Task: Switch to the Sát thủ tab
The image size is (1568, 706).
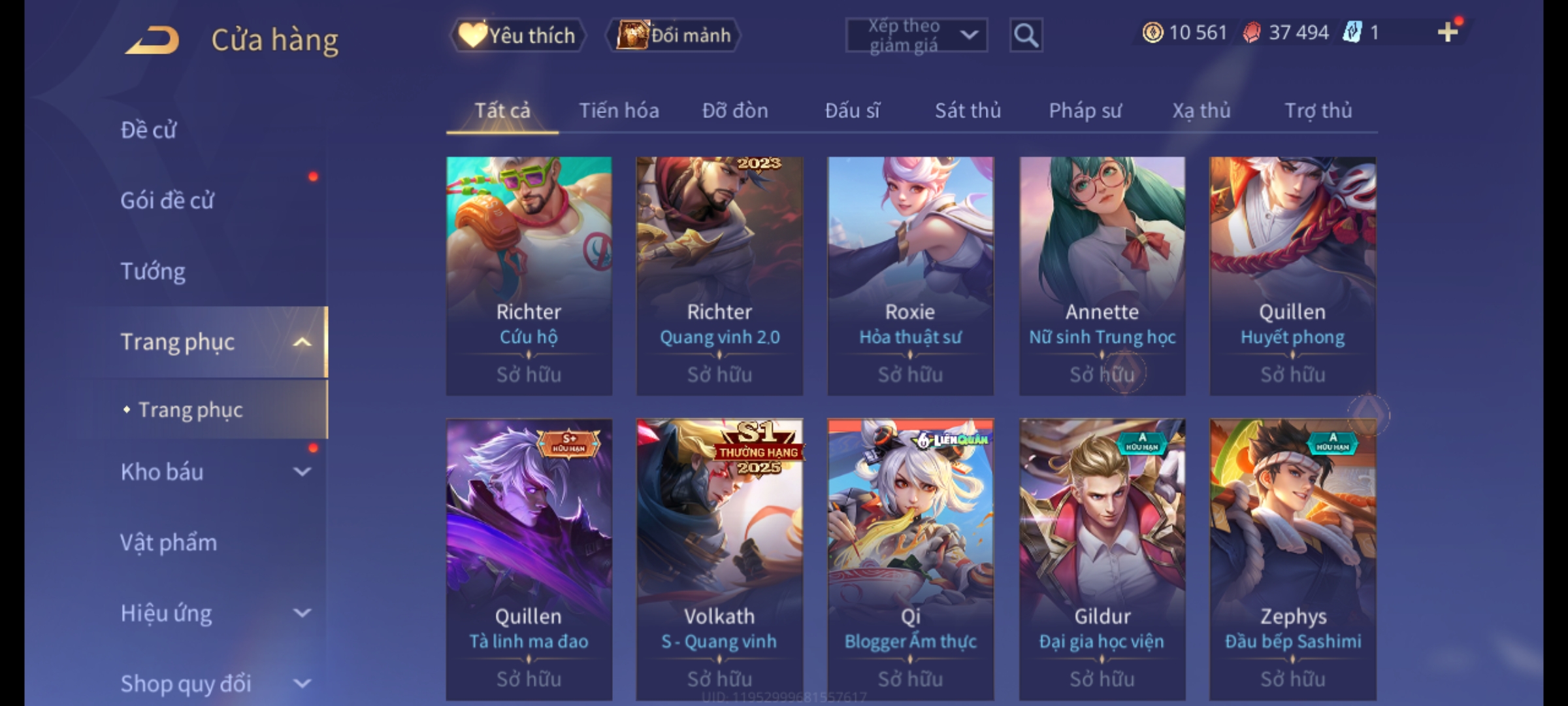Action: [968, 110]
